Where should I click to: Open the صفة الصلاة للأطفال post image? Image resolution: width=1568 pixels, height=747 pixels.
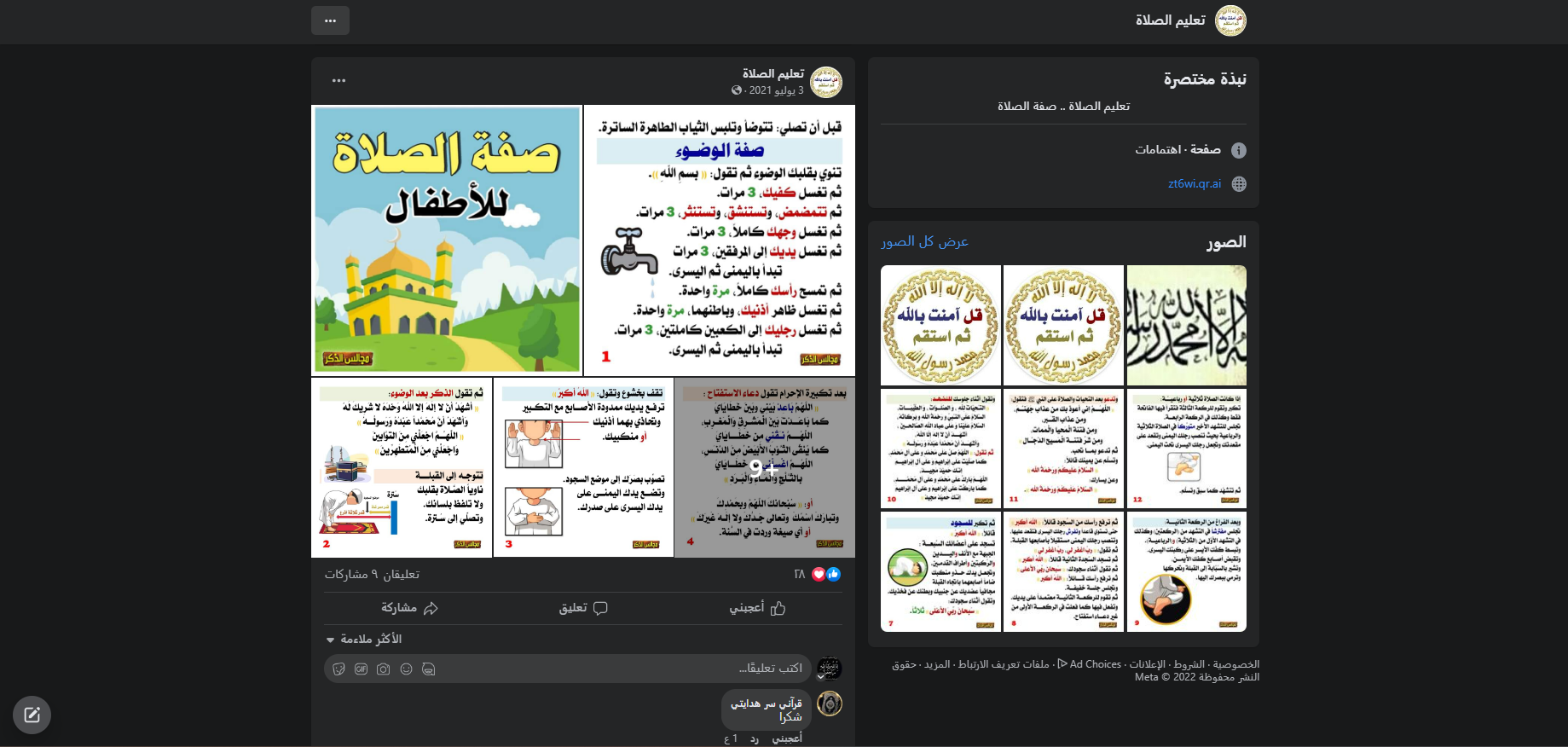click(x=447, y=240)
